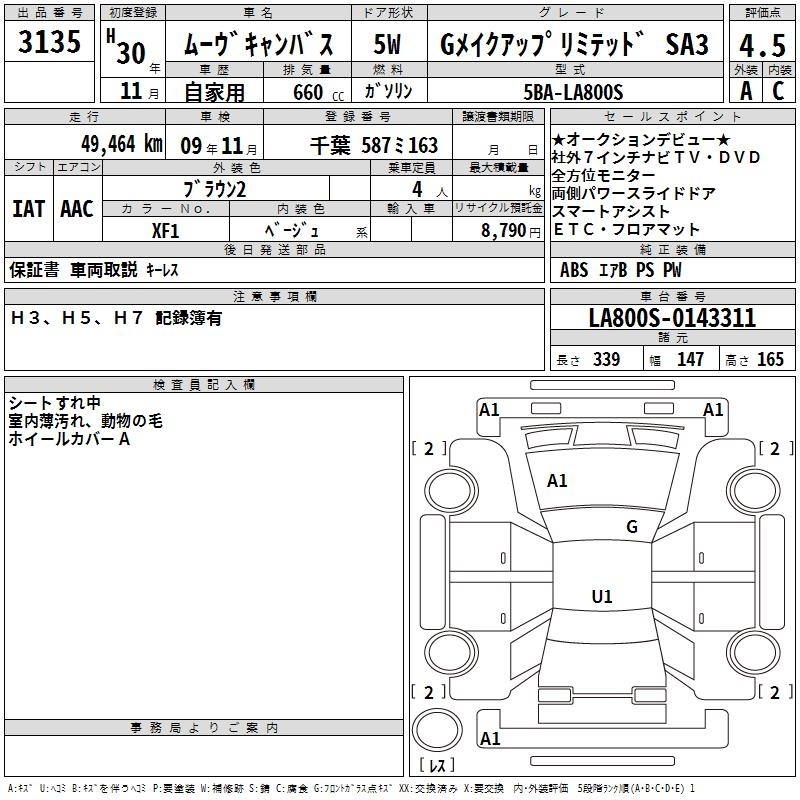Click the door type 5W

(x=388, y=44)
